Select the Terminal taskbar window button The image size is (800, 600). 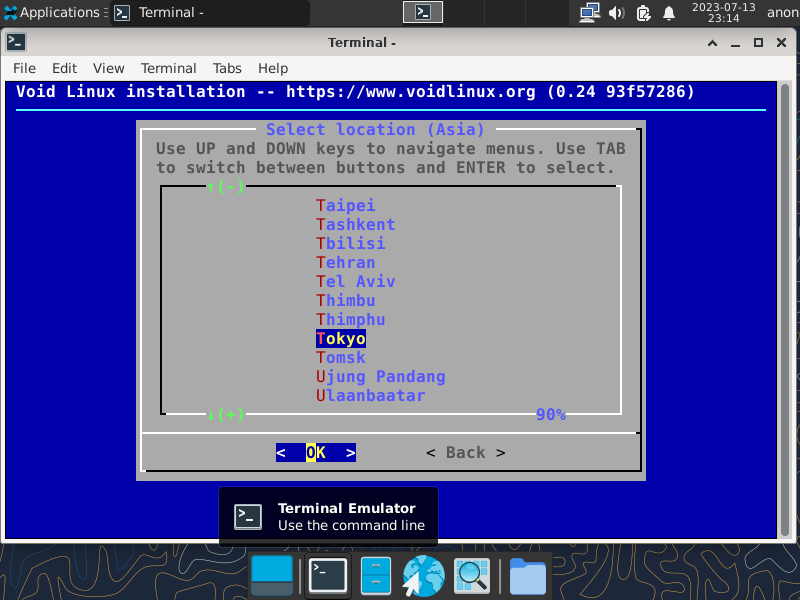209,12
